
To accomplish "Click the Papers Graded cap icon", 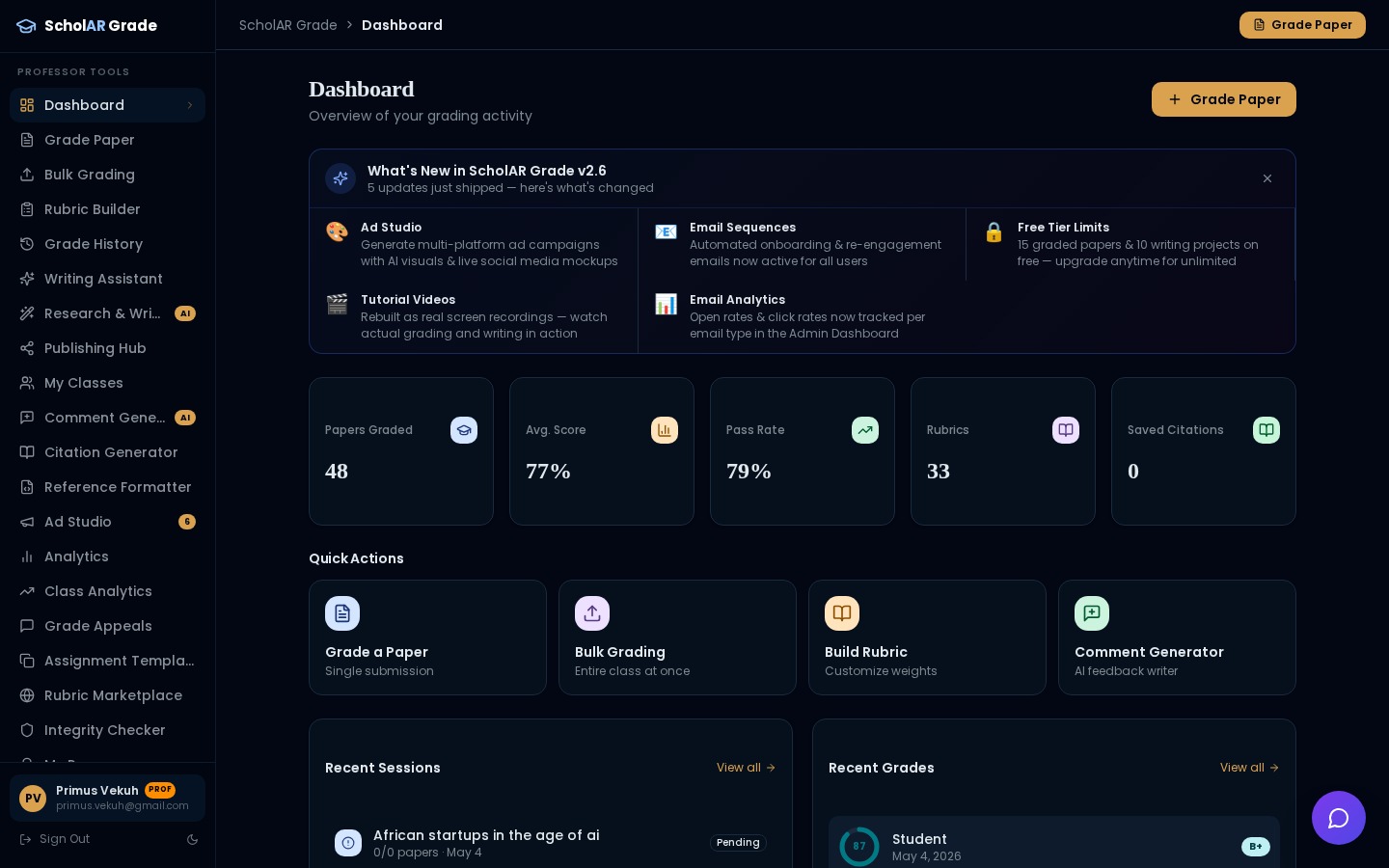I will (464, 430).
